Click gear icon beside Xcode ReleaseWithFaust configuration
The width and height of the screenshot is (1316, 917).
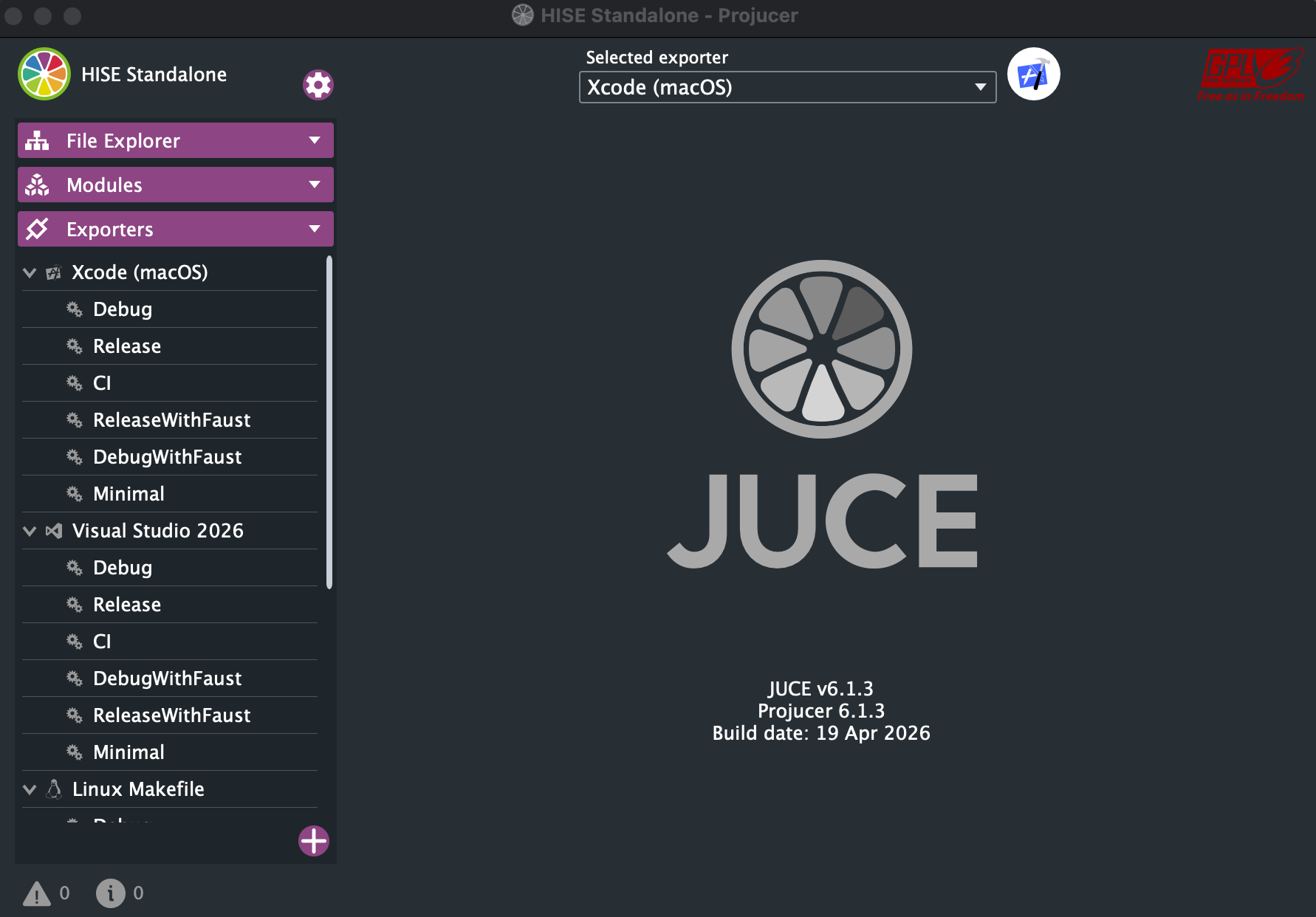(x=75, y=420)
